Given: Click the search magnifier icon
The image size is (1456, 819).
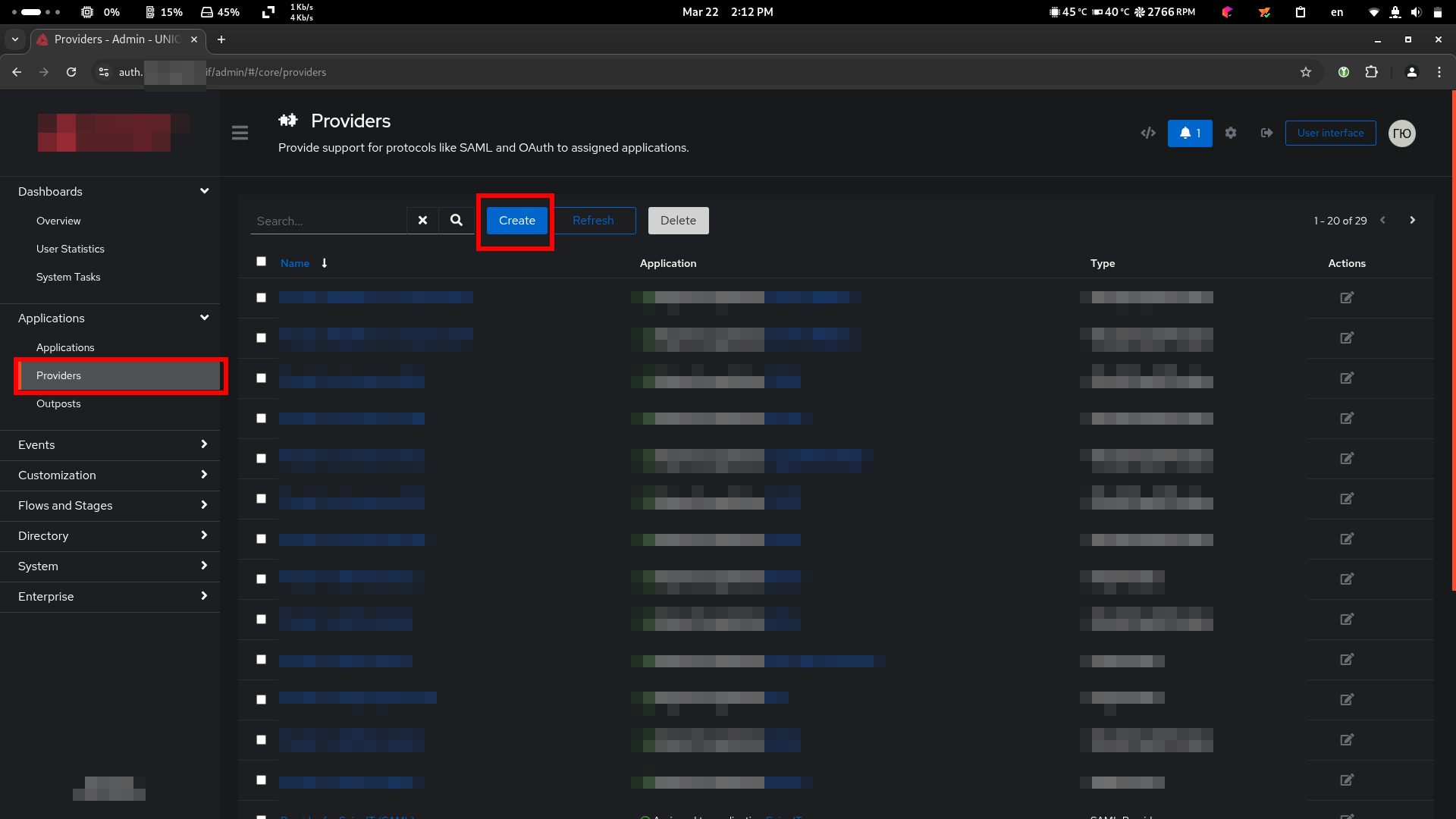Looking at the screenshot, I should 456,220.
